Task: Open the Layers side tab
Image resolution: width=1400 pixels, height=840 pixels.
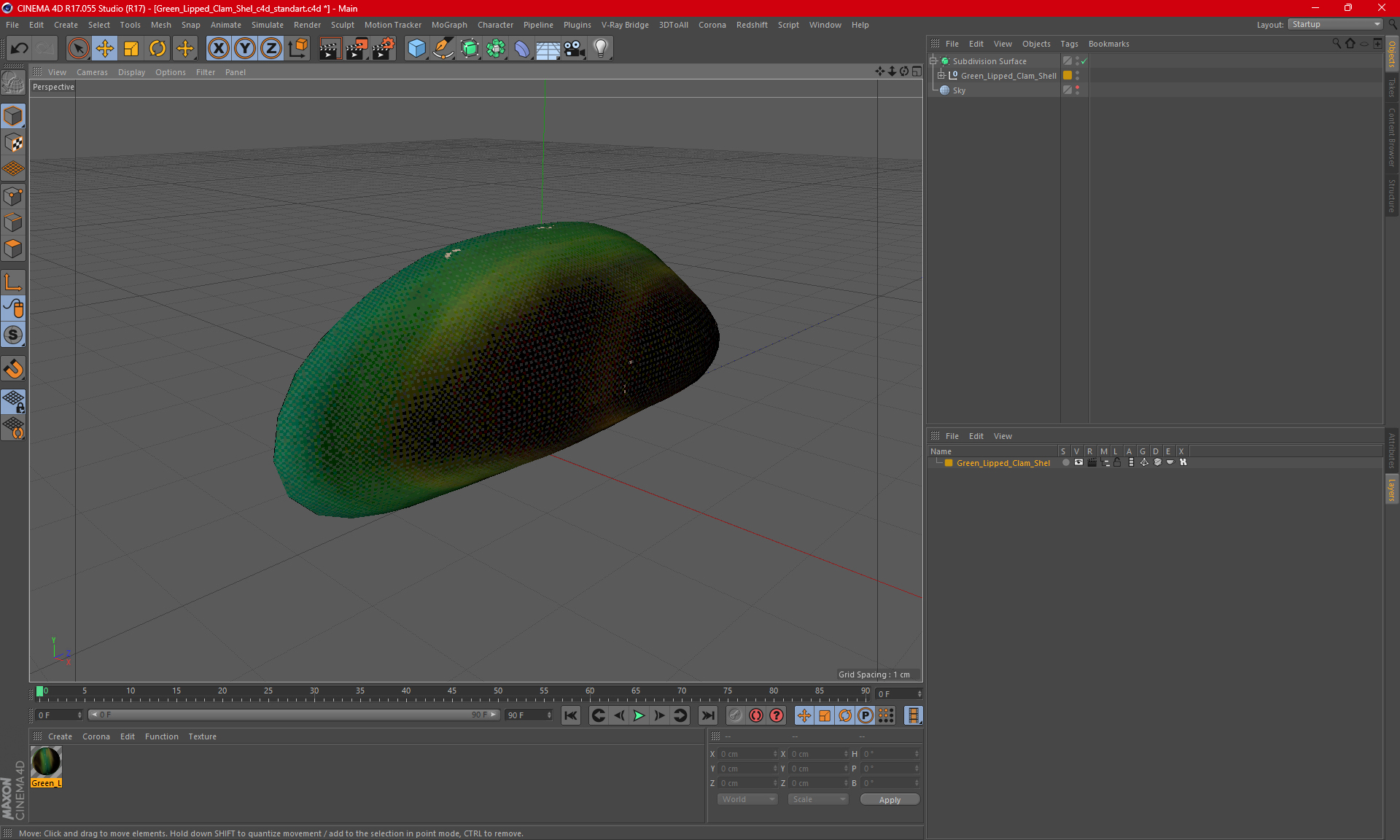Action: [x=1392, y=489]
